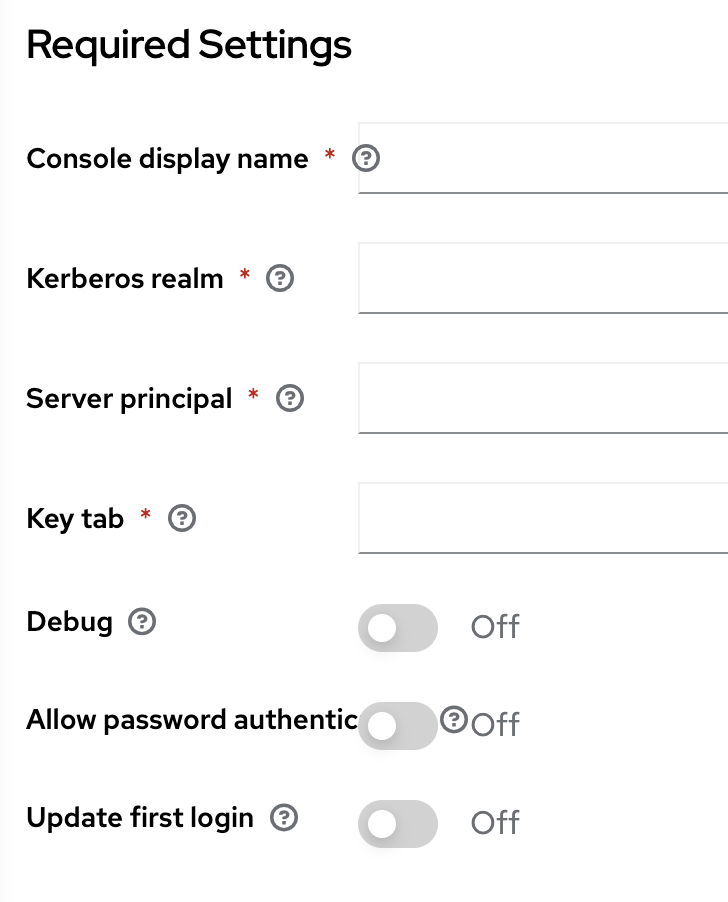Click the Off label near Update first login
Viewport: 728px width, 902px height.
pos(494,823)
